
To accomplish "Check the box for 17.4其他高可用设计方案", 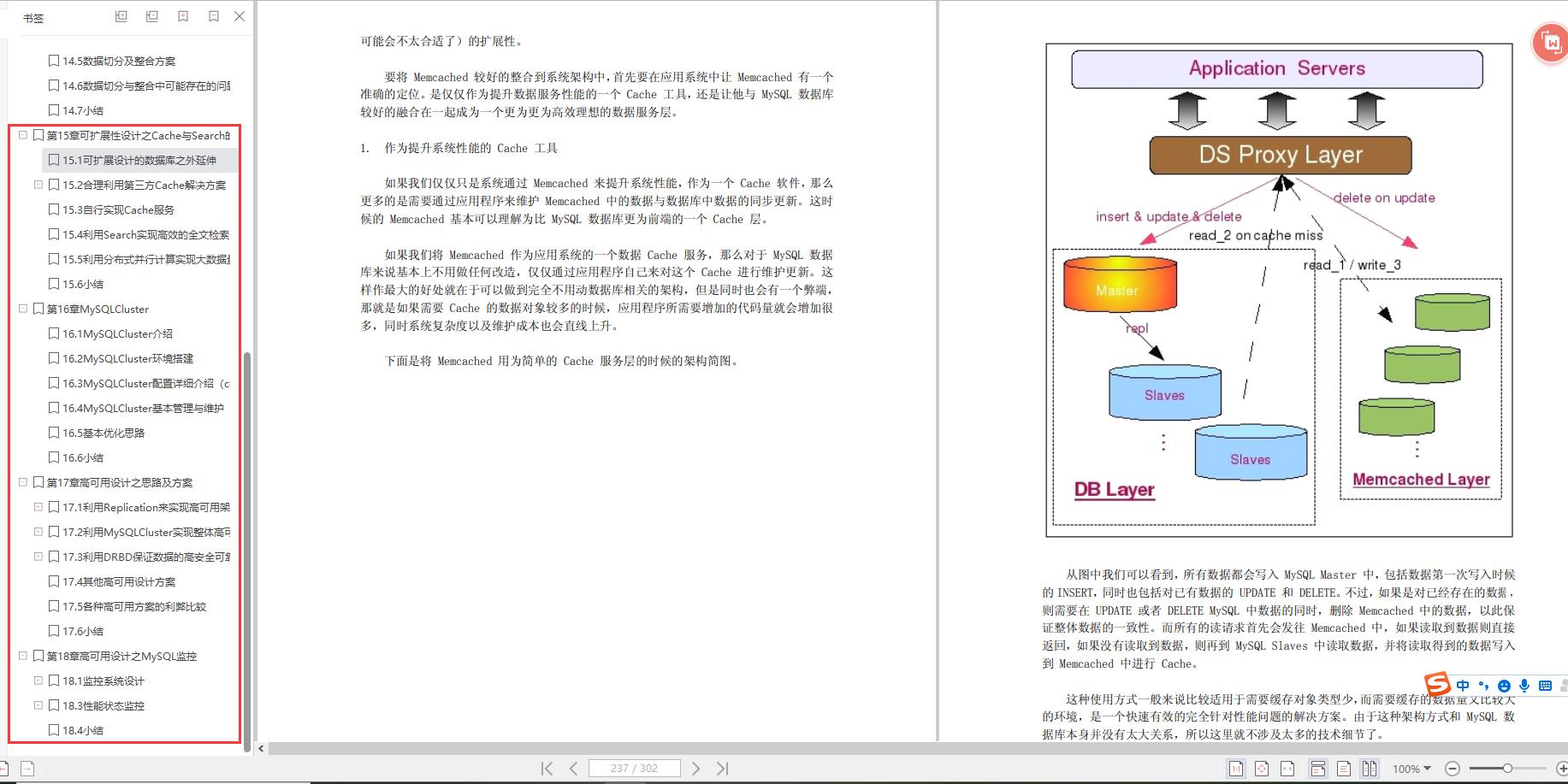I will click(54, 581).
